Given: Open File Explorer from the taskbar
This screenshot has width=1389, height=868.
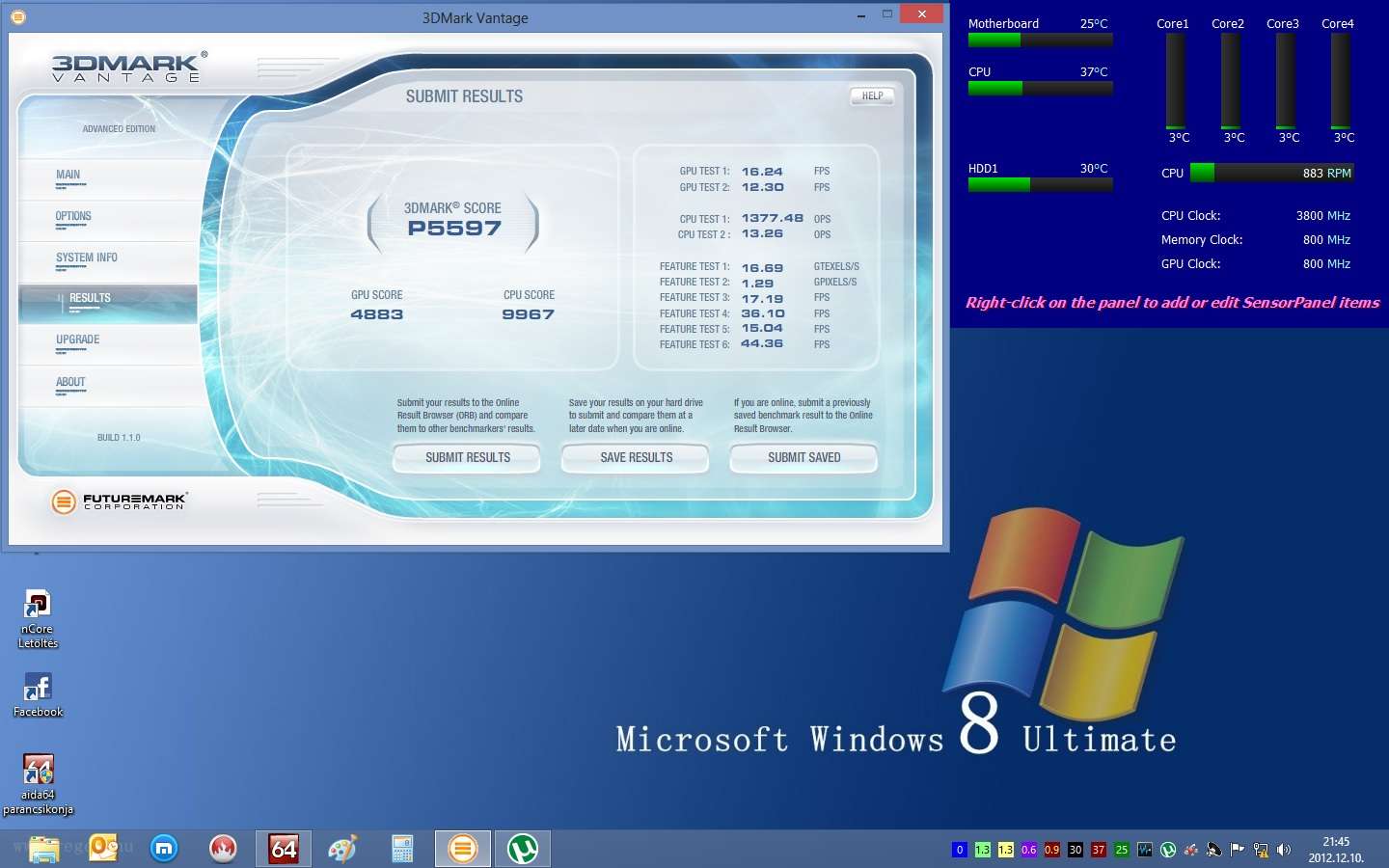Looking at the screenshot, I should [43, 849].
